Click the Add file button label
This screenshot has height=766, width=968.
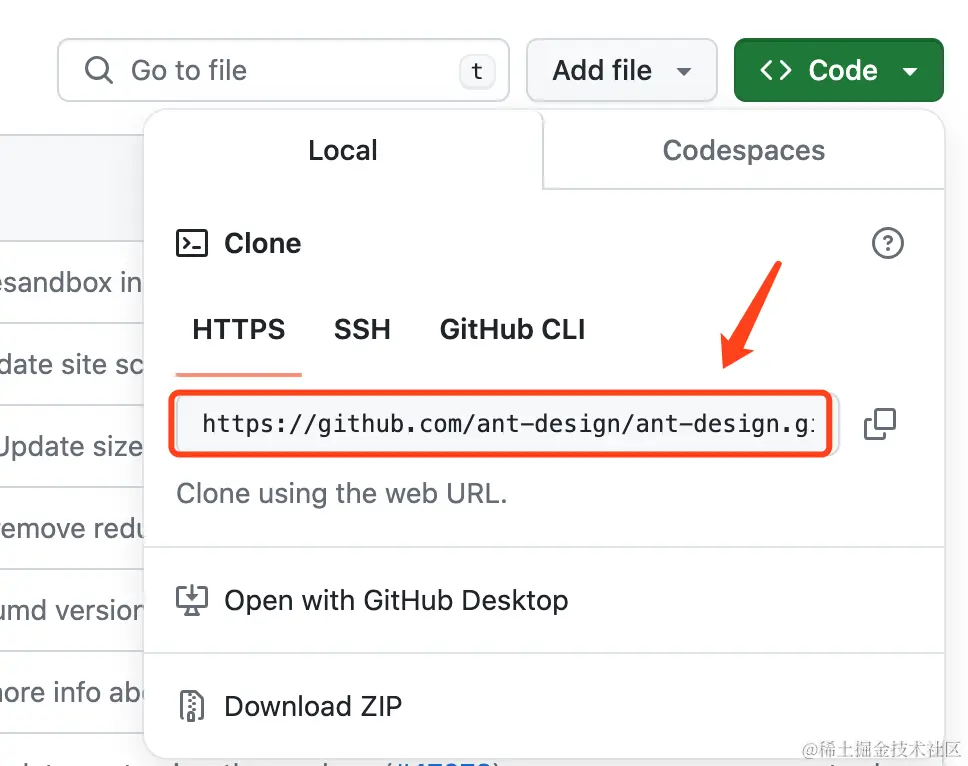(x=602, y=70)
